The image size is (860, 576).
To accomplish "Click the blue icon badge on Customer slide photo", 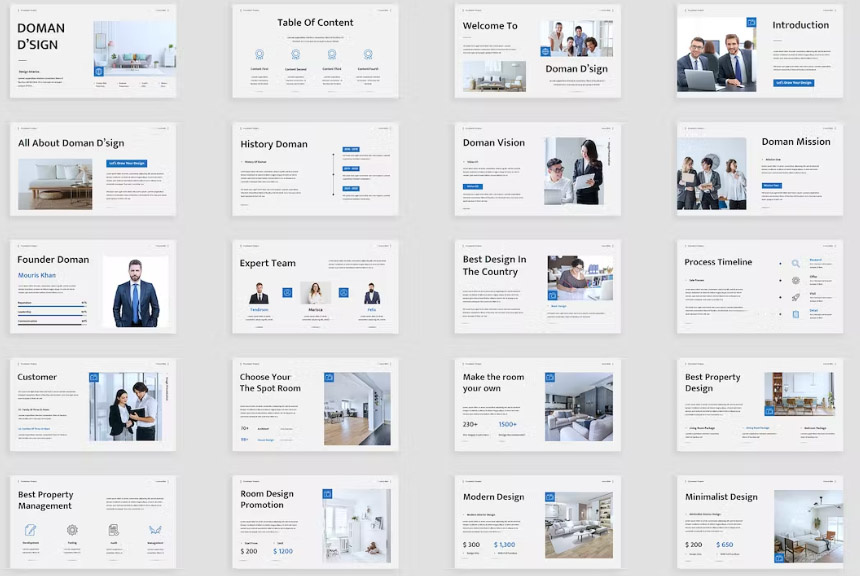I will (94, 378).
